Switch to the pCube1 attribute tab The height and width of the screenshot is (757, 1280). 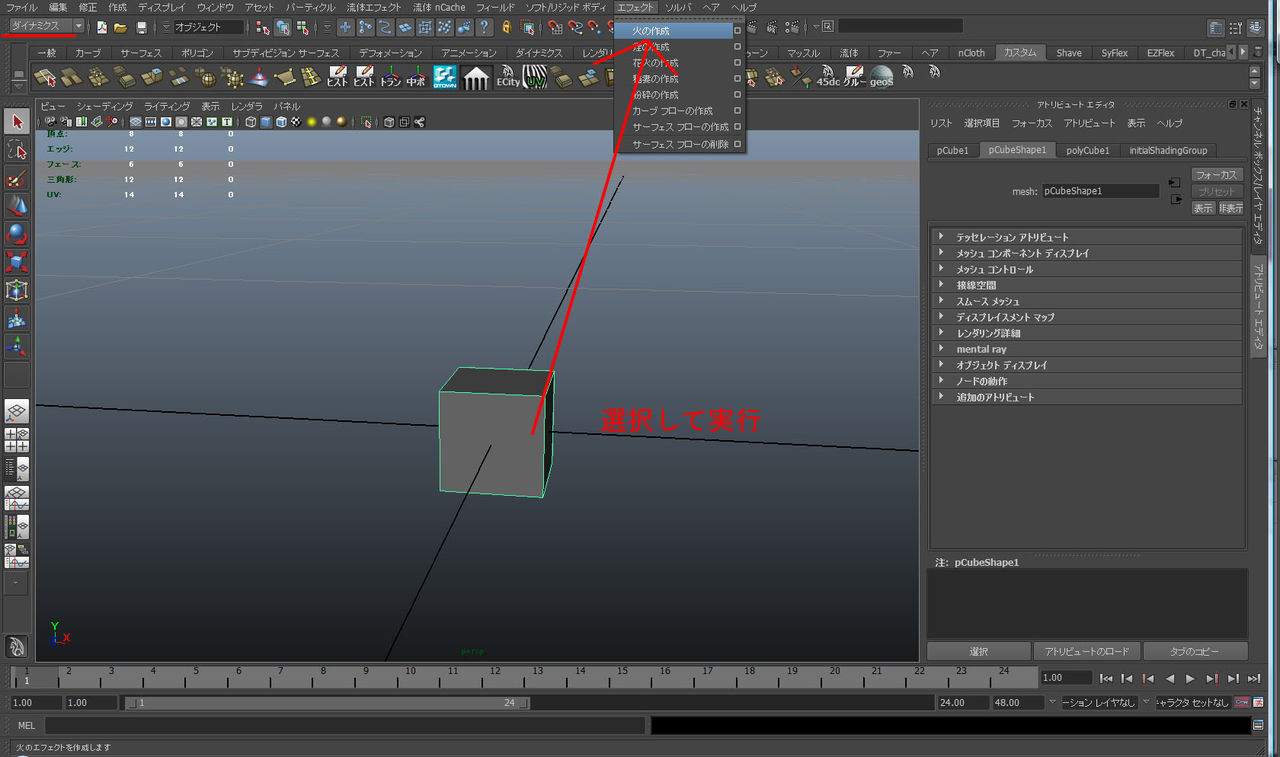pos(952,150)
